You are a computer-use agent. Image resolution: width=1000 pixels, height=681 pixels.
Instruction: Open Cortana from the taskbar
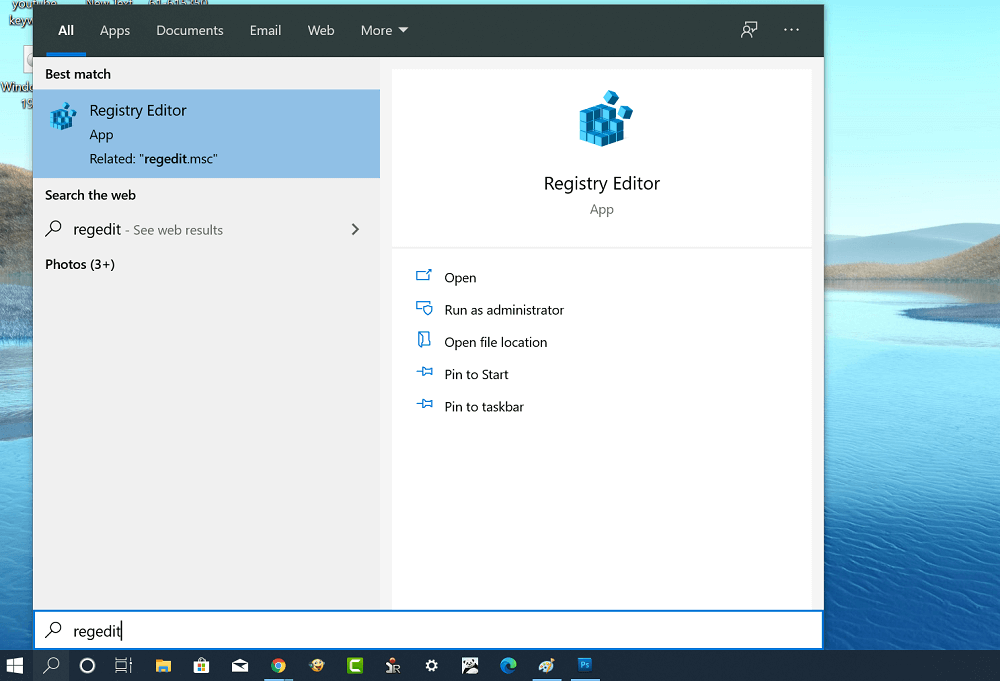[x=87, y=666]
